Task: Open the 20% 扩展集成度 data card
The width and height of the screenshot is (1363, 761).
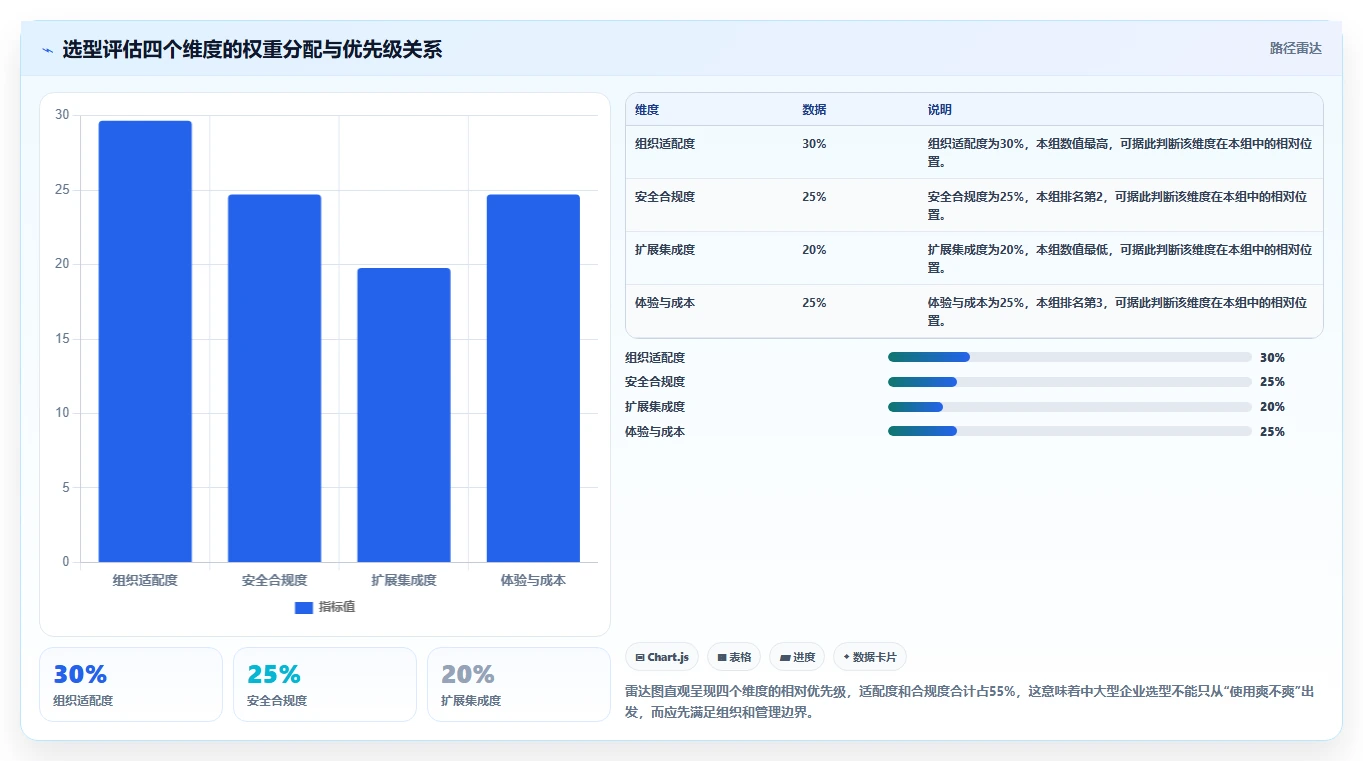Action: [x=519, y=685]
